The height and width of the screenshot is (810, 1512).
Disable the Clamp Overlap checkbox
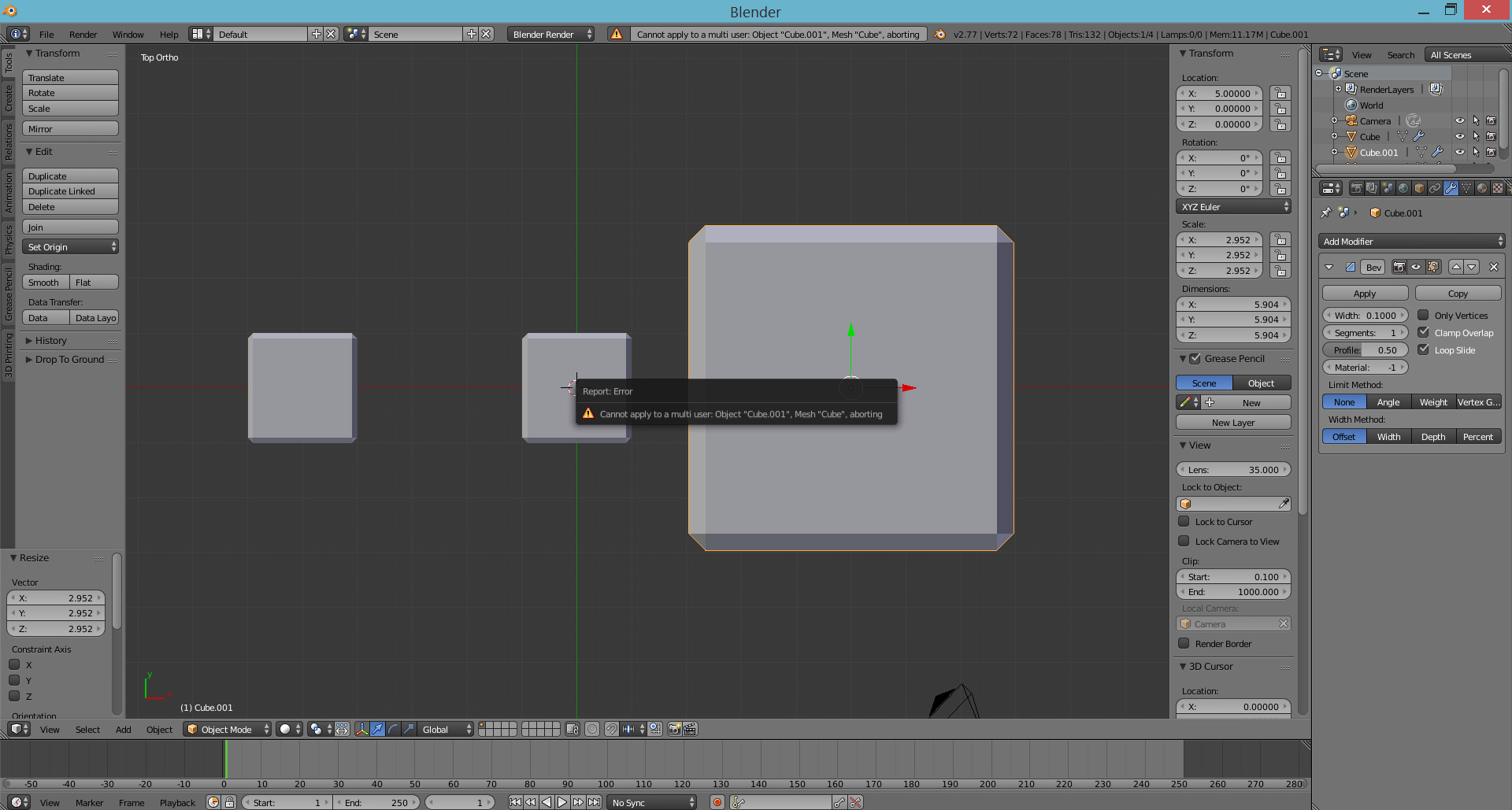click(x=1423, y=332)
